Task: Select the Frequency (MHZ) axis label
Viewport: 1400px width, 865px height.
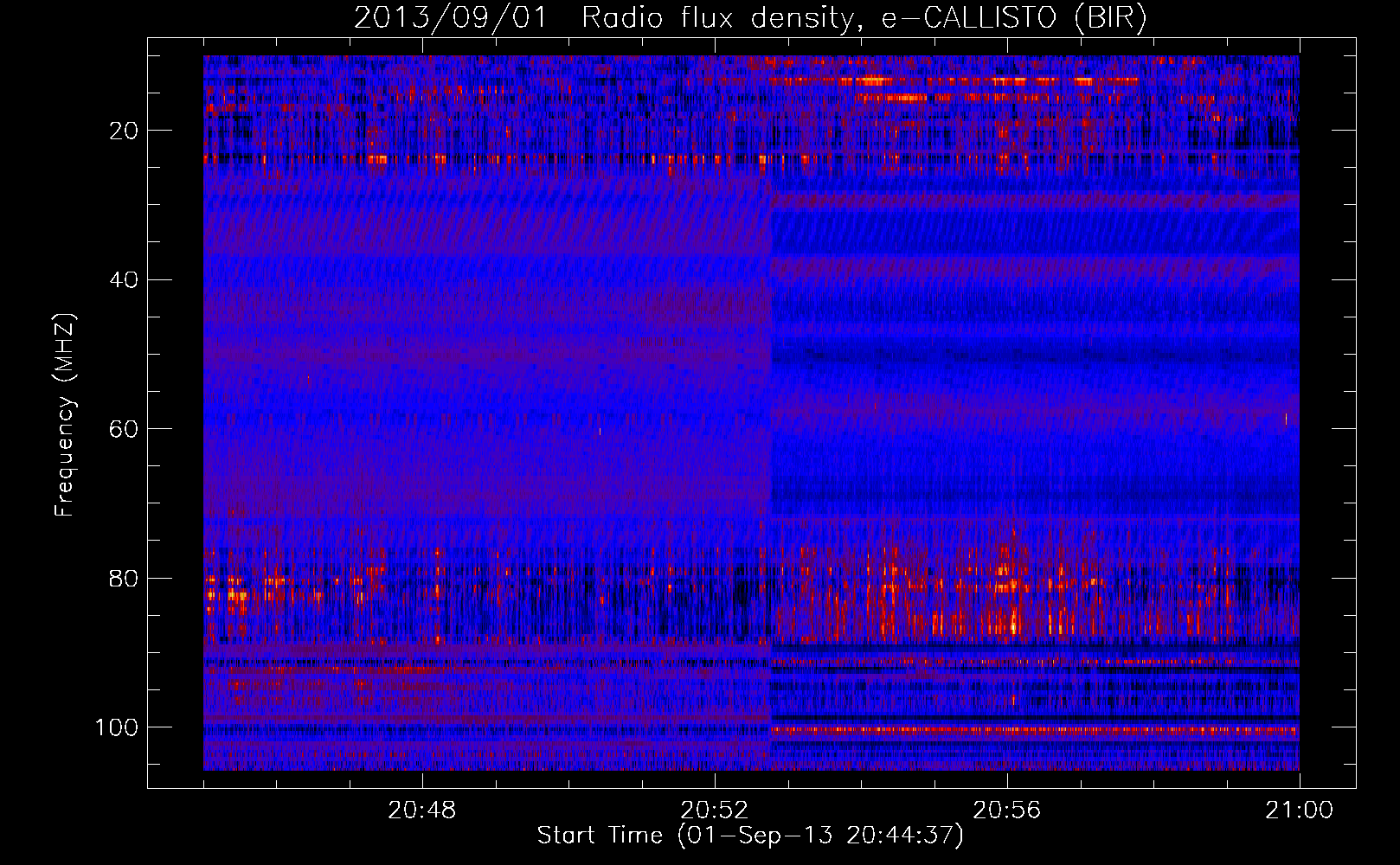Action: (x=65, y=414)
